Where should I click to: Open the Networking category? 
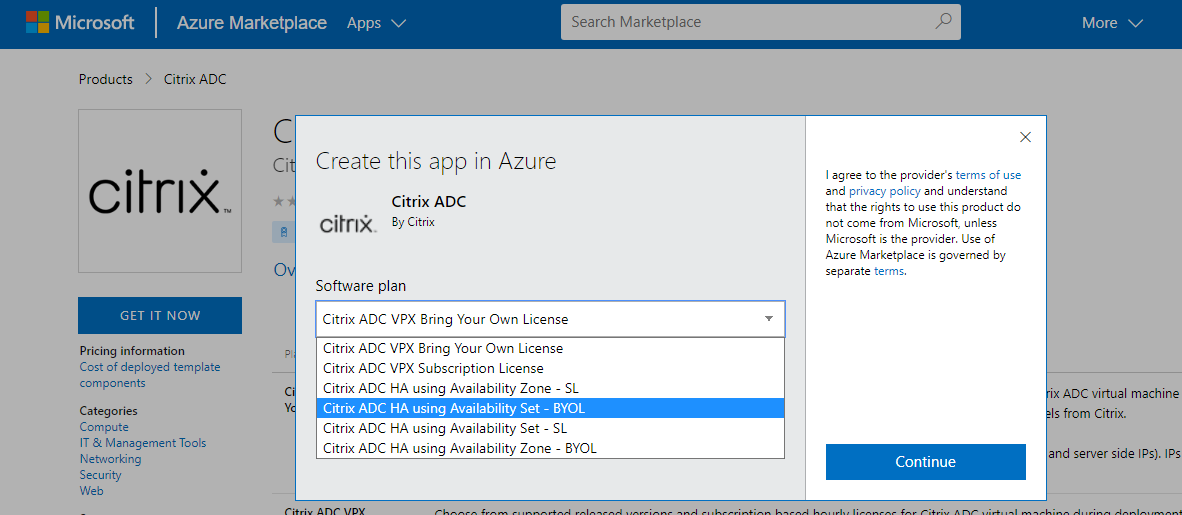coord(110,458)
